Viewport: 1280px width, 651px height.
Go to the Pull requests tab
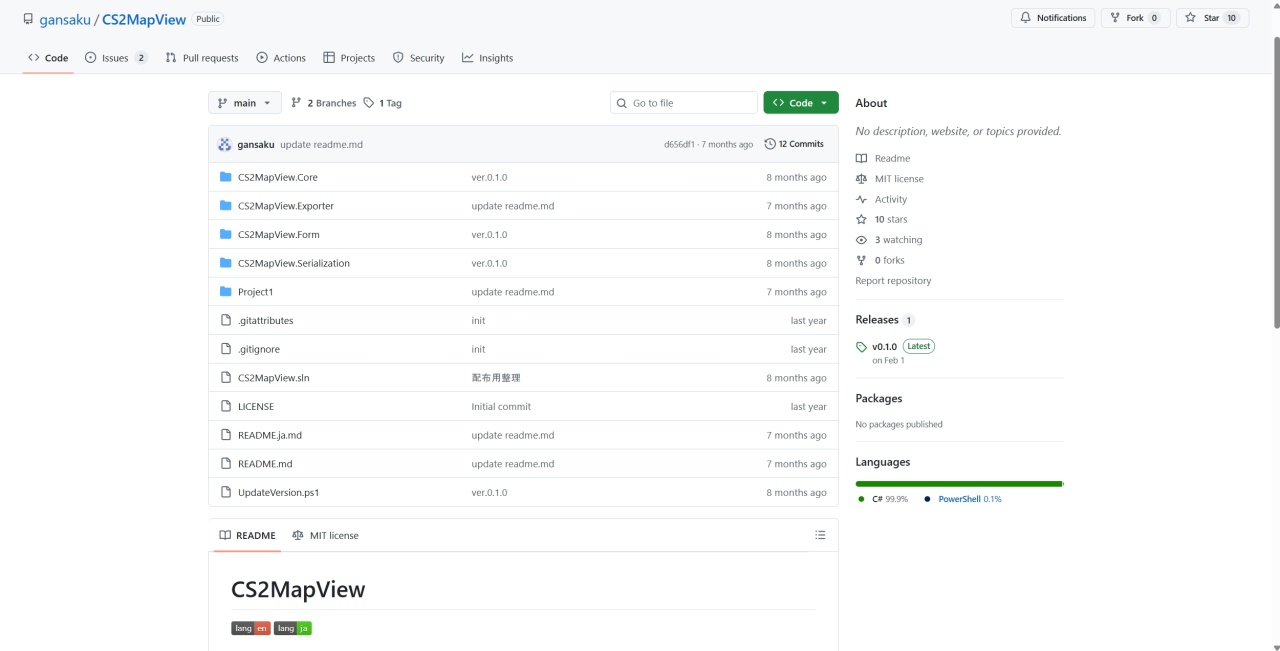202,58
